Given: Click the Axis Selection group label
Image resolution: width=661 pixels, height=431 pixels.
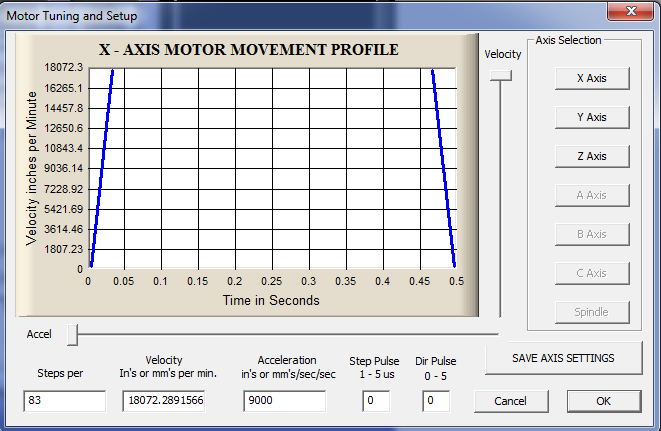Looking at the screenshot, I should [568, 40].
